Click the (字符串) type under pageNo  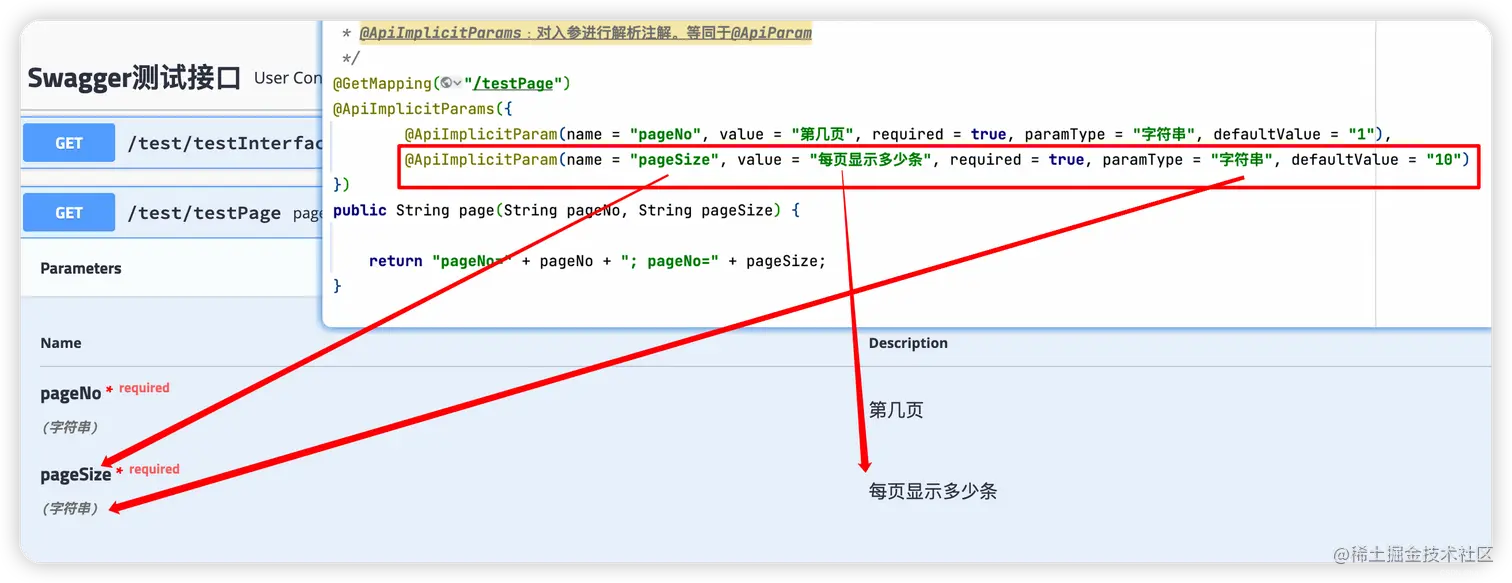70,427
